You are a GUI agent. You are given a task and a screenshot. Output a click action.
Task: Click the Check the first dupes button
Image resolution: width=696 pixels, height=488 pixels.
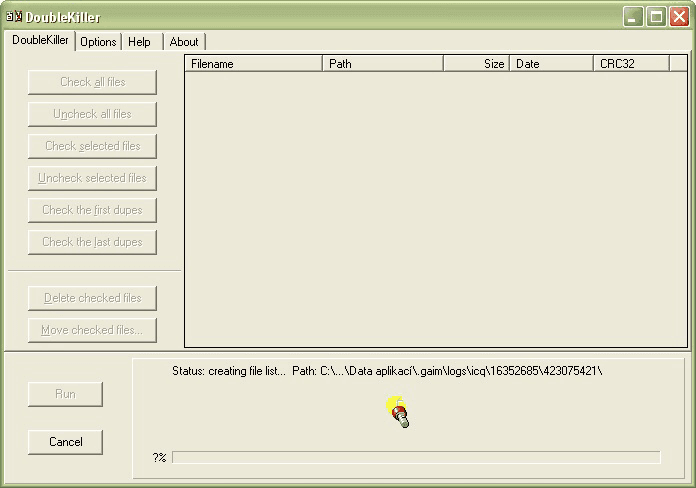click(x=92, y=210)
